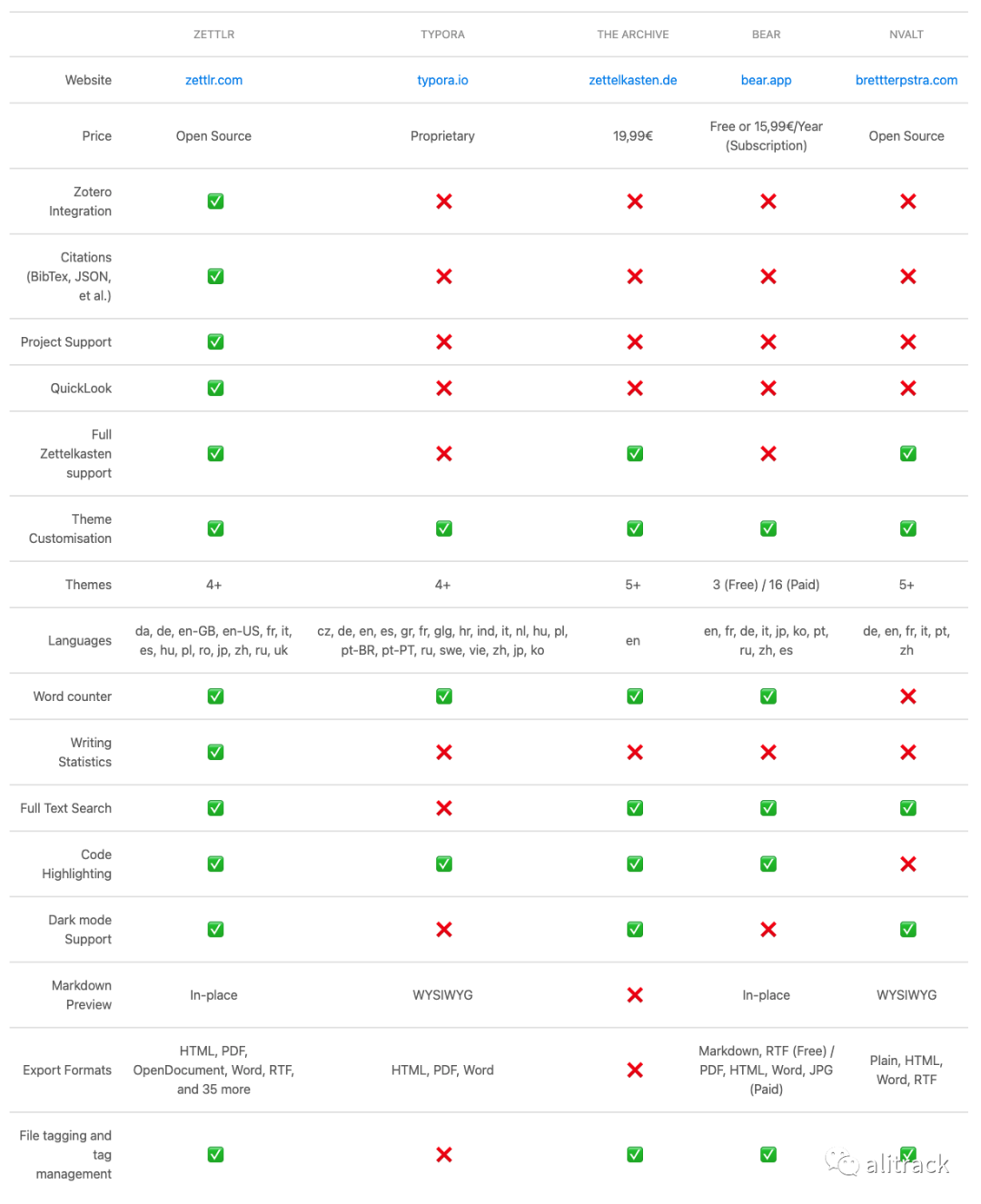The image size is (981, 1204).
Task: Open the zettlr.com website link
Action: coord(213,80)
